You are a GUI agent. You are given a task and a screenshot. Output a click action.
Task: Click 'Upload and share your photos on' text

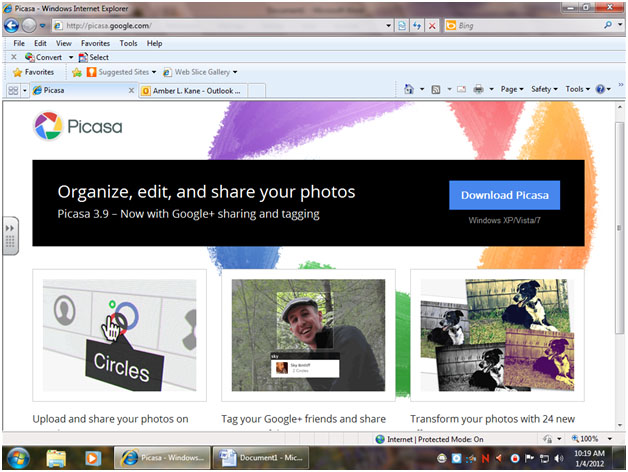[x=110, y=419]
